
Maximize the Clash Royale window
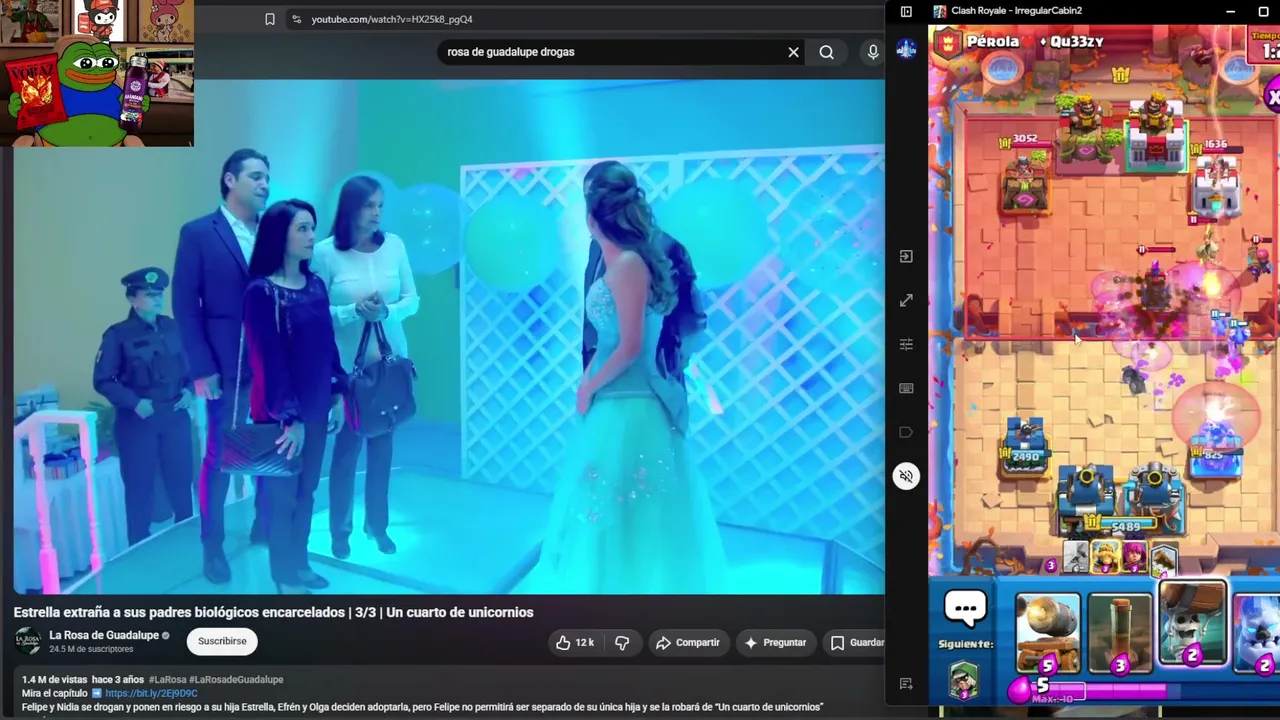point(1263,11)
